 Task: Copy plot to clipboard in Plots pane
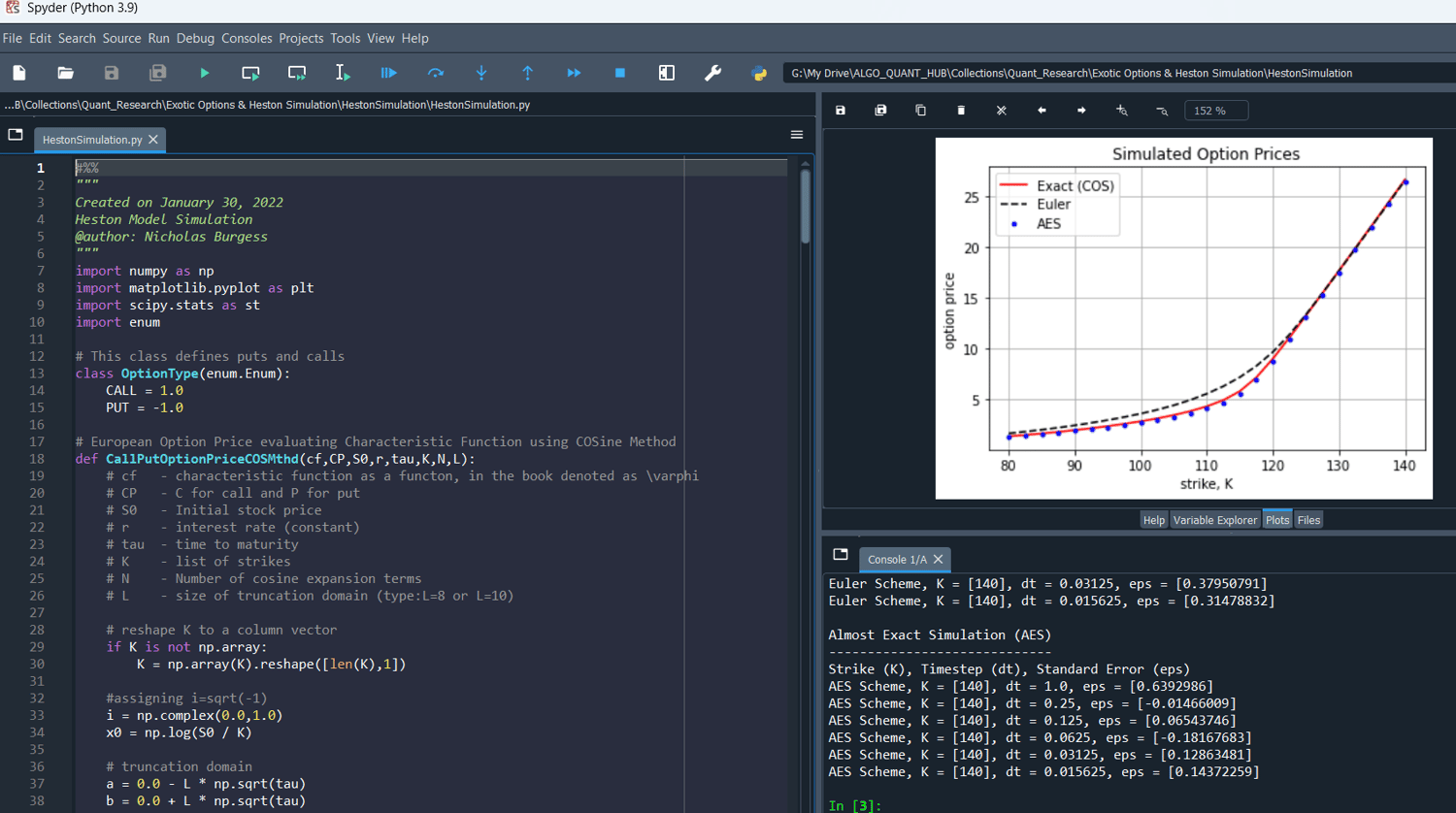(x=920, y=111)
